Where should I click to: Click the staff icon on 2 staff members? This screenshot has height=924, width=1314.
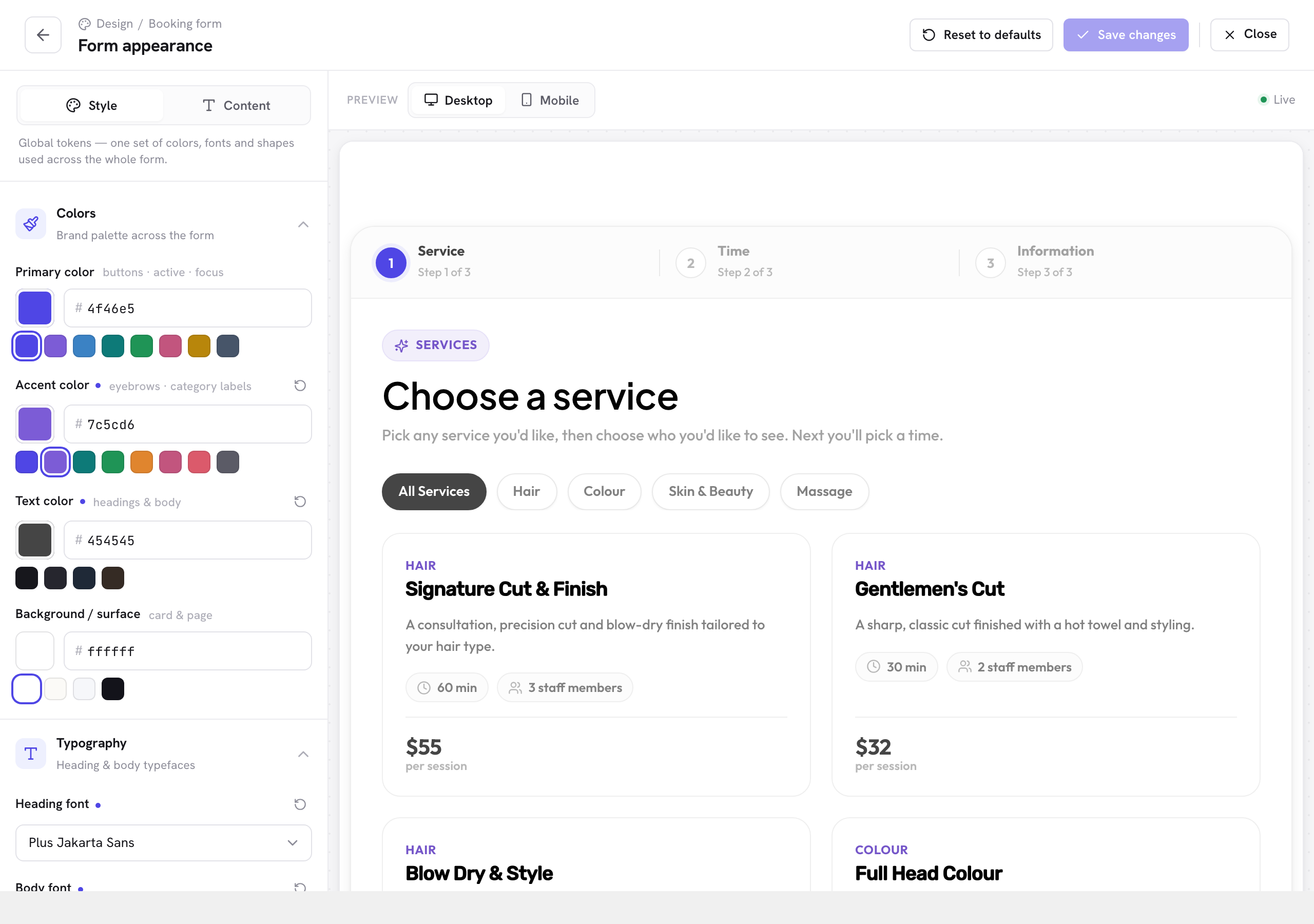[965, 667]
